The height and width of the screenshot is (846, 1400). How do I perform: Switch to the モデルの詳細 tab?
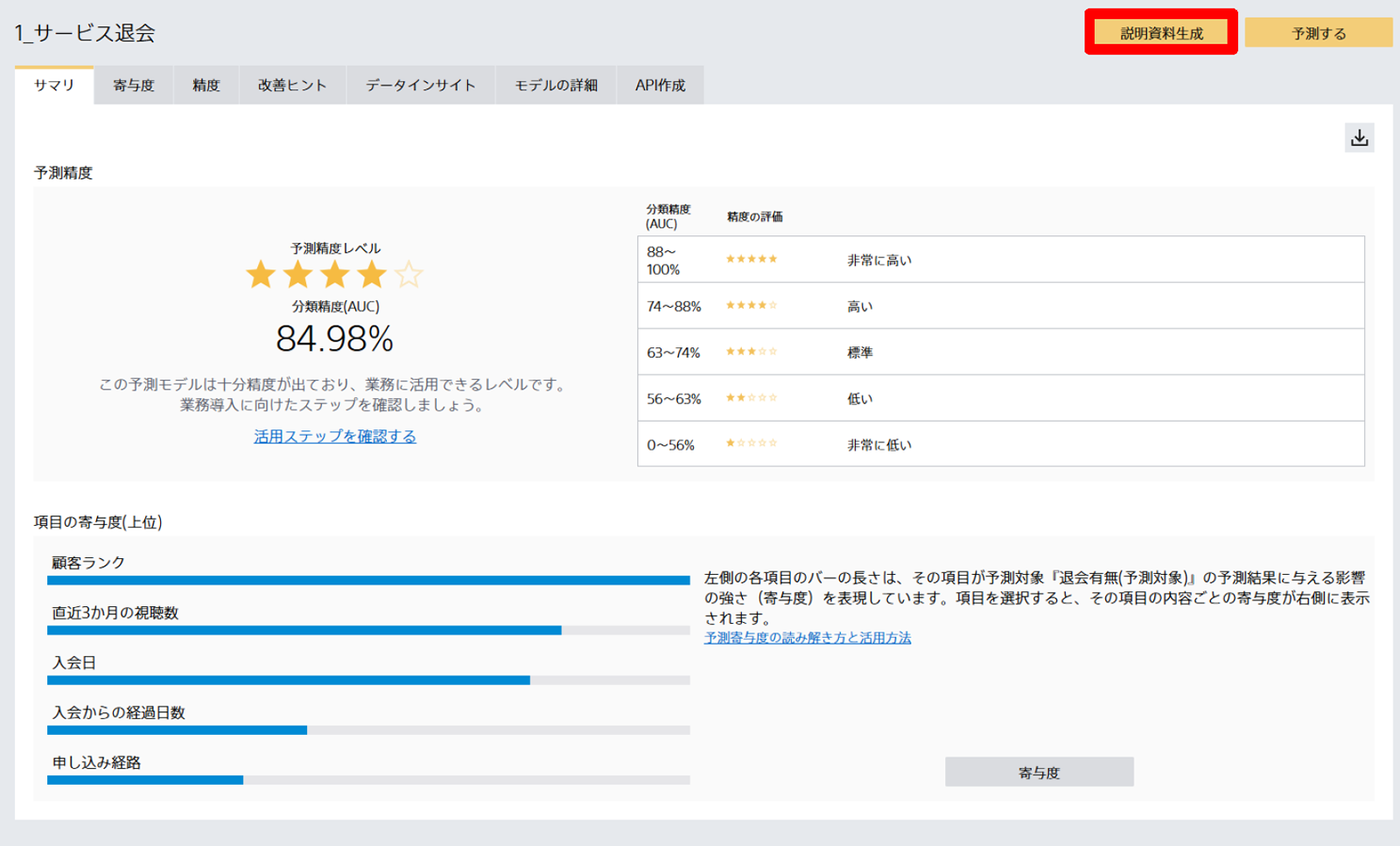click(556, 84)
